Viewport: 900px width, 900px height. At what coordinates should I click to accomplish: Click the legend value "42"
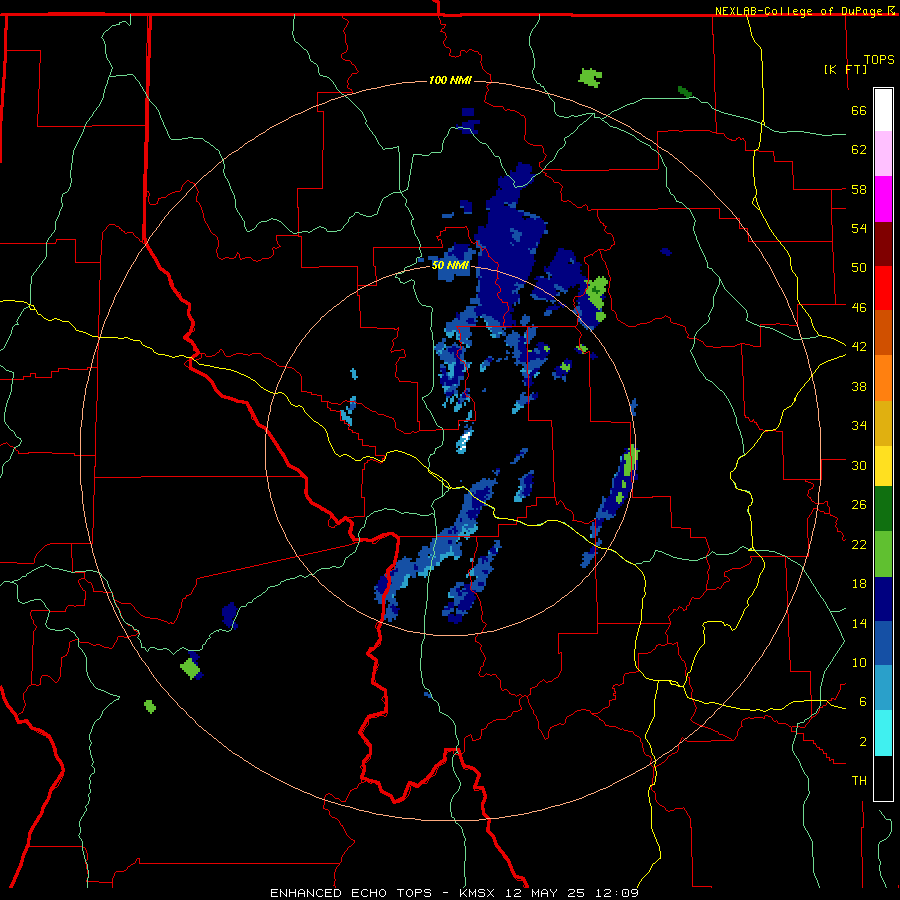click(x=859, y=347)
